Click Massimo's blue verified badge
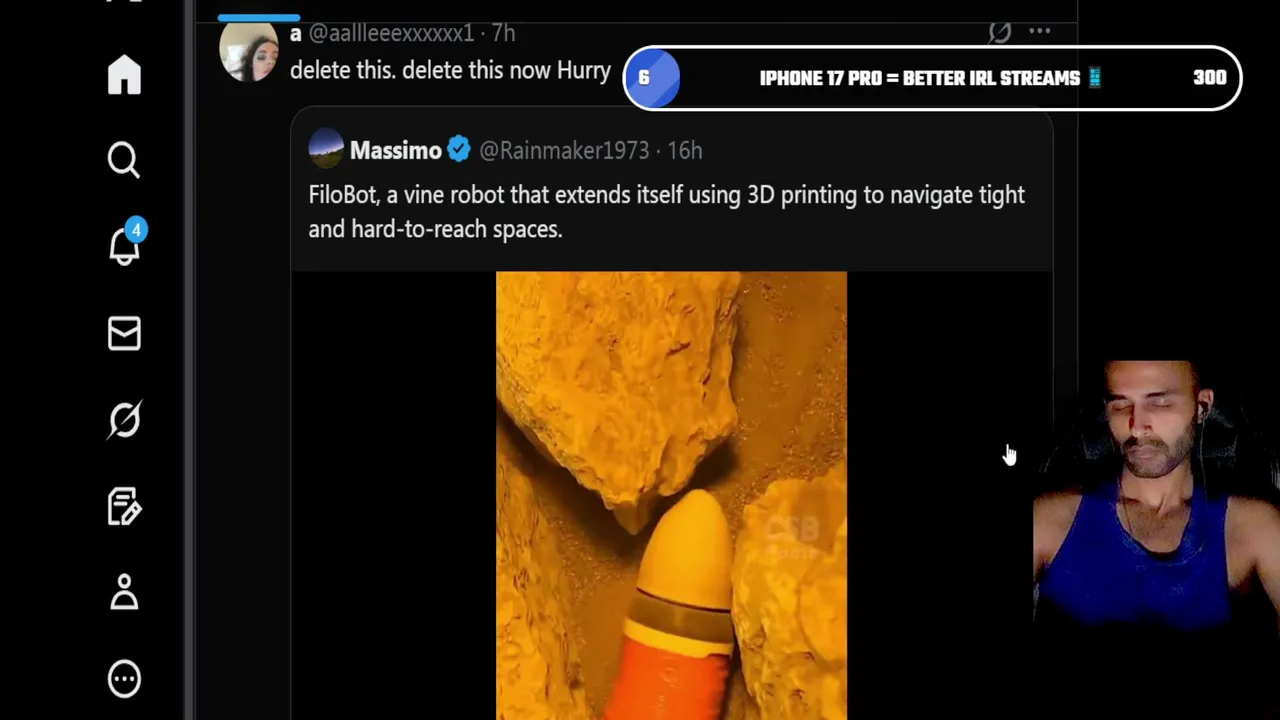The image size is (1280, 720). (x=459, y=150)
